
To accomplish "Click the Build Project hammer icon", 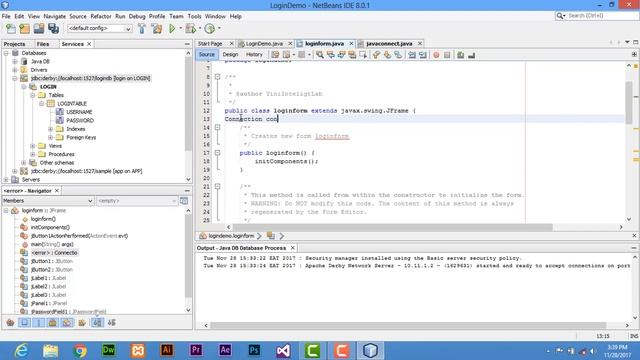I will pyautogui.click(x=142, y=29).
